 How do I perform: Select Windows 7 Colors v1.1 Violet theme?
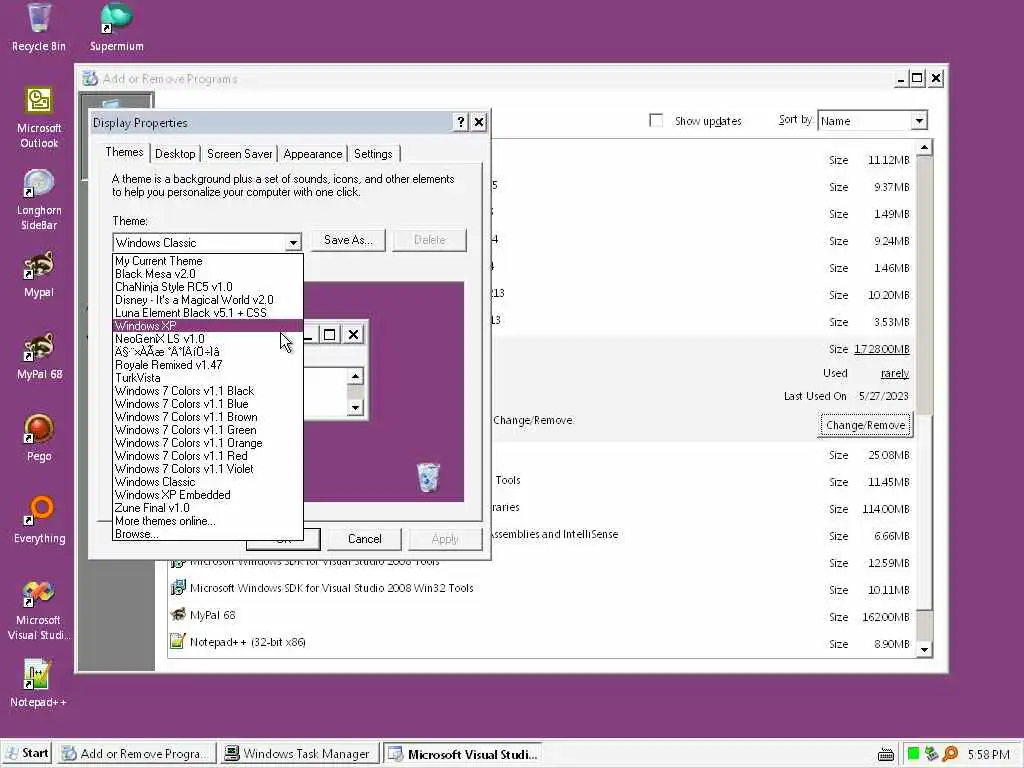tap(208, 468)
